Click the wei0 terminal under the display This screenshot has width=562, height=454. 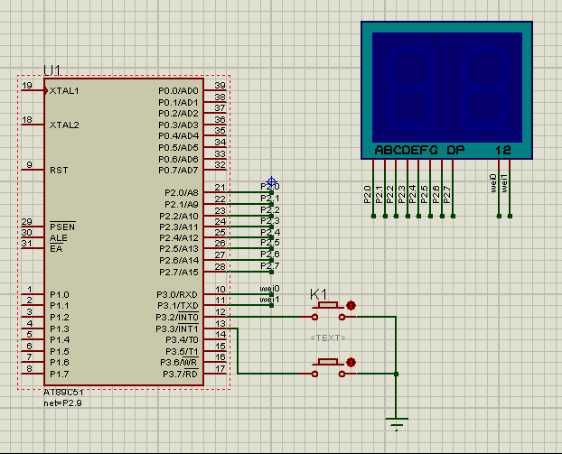click(499, 216)
